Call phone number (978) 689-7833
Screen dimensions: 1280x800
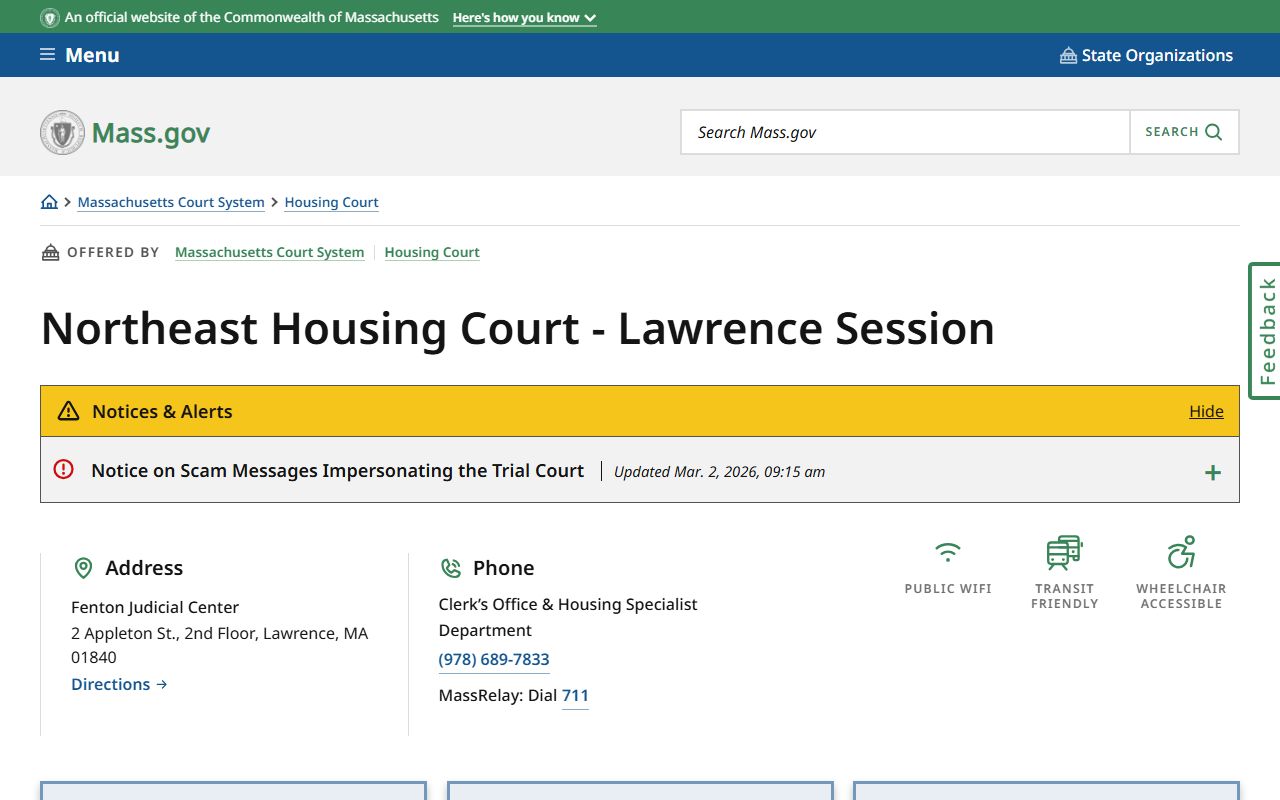[494, 659]
